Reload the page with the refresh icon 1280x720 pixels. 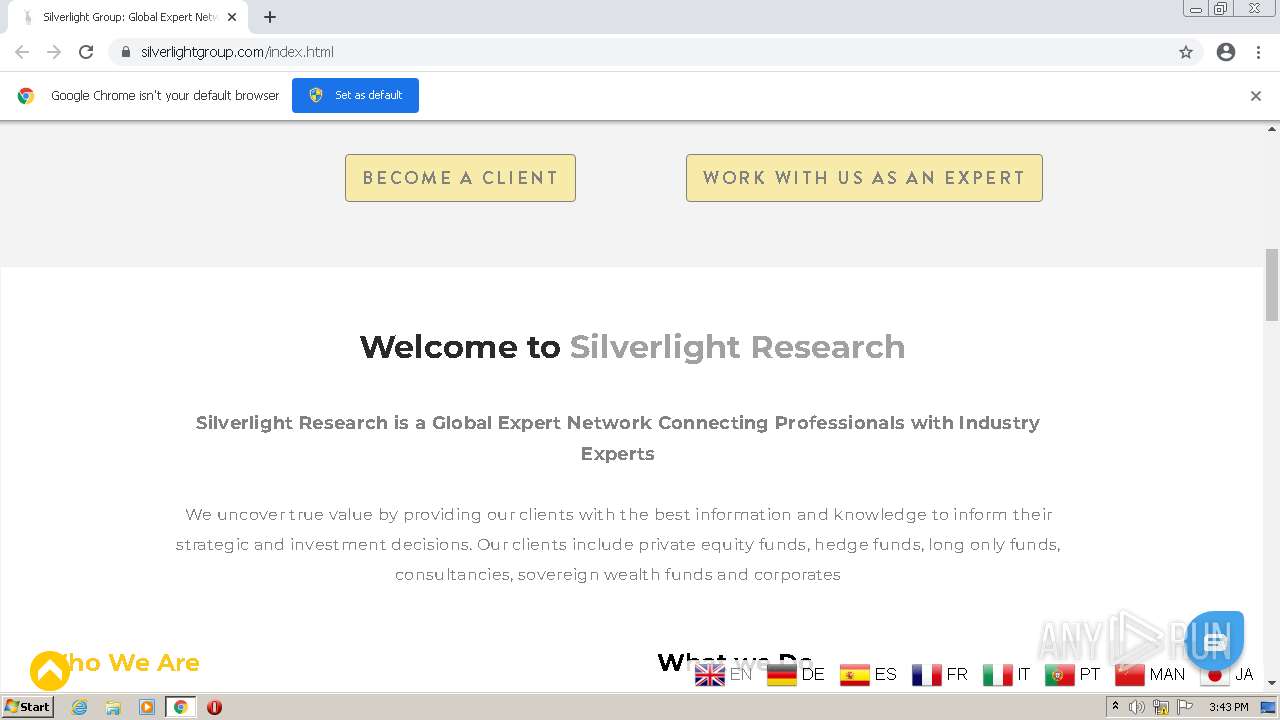pyautogui.click(x=86, y=52)
